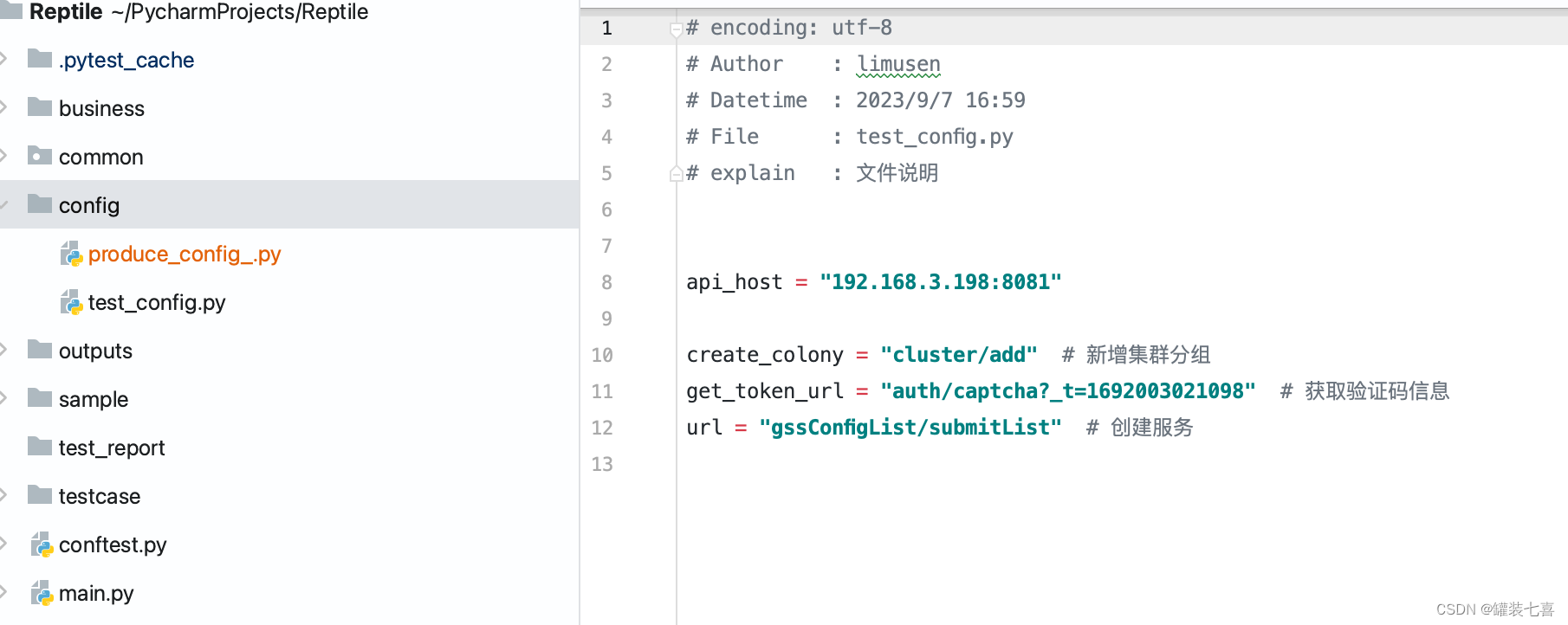The width and height of the screenshot is (1568, 625).
Task: Click the datetime 2023/9/7 16:59
Action: pos(941,100)
